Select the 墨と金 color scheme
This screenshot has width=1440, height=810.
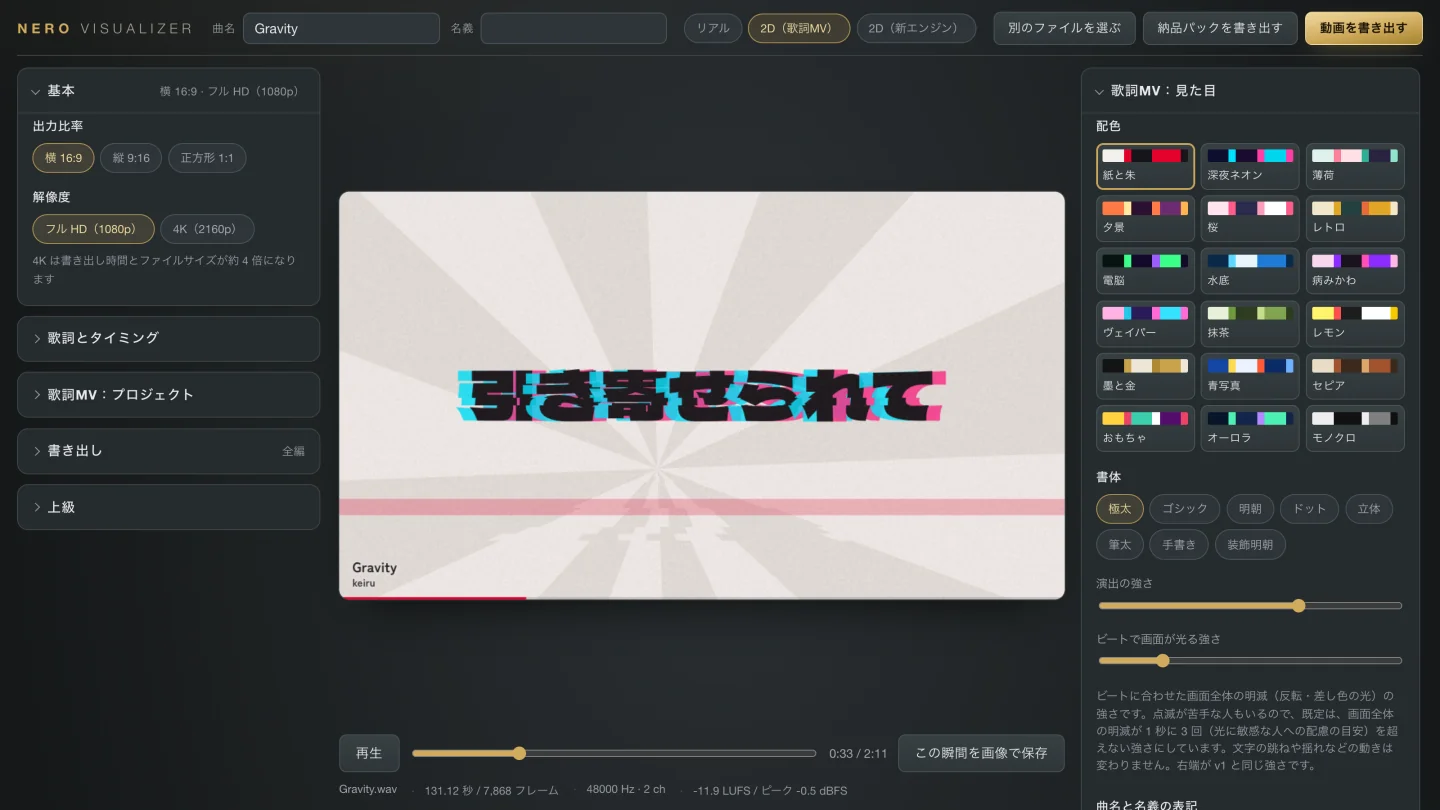click(1145, 376)
